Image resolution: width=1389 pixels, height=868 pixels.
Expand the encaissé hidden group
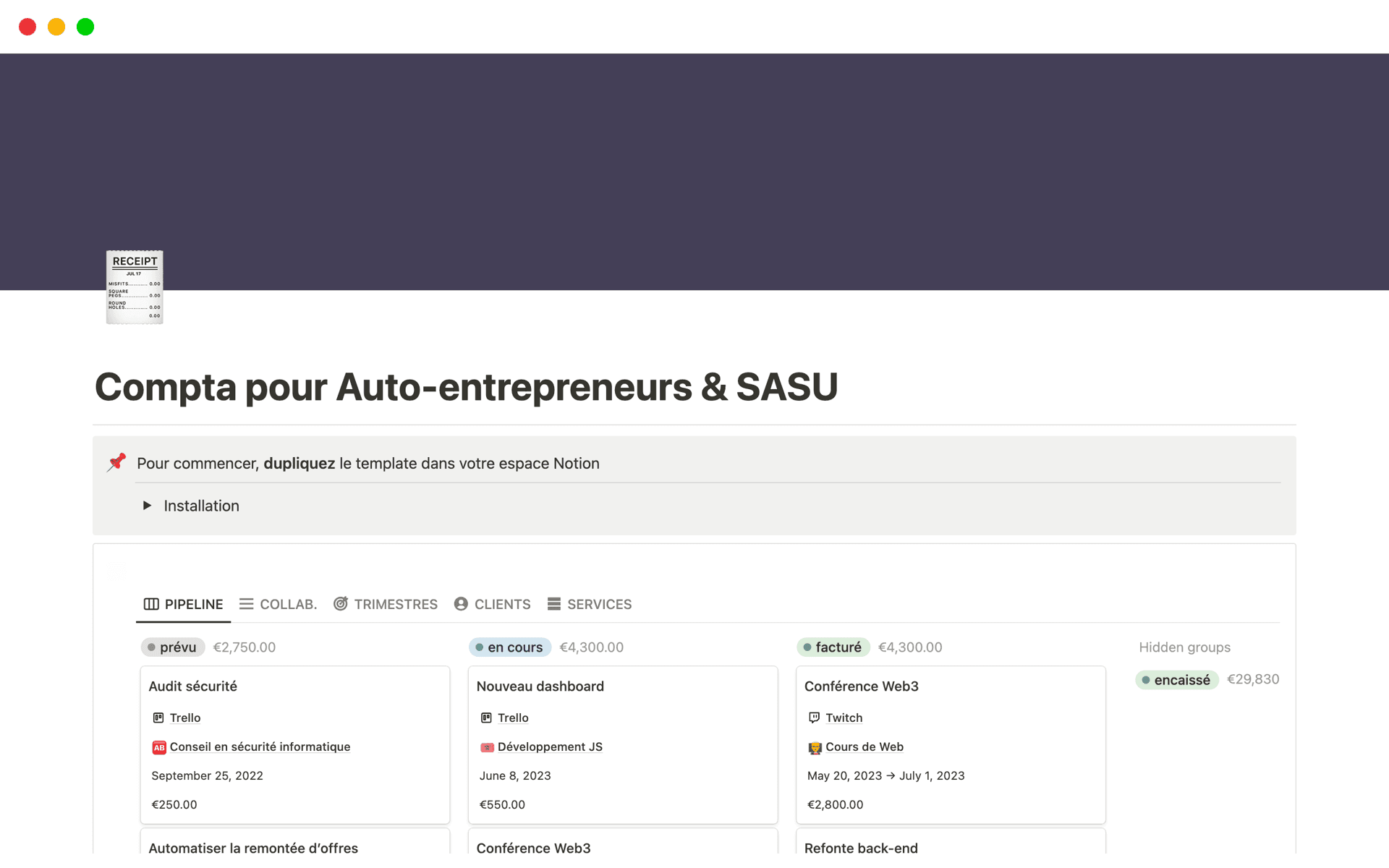click(x=1176, y=679)
